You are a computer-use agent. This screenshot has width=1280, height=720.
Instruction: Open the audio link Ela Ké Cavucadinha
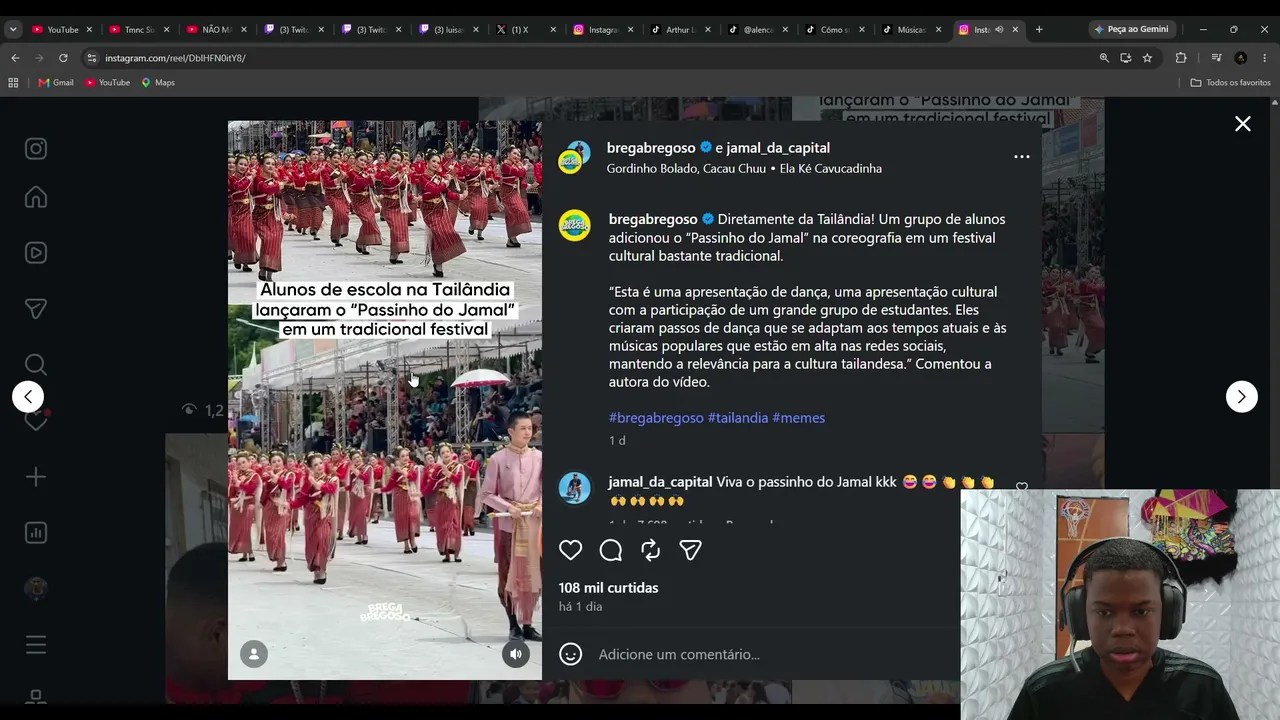pyautogui.click(x=831, y=168)
